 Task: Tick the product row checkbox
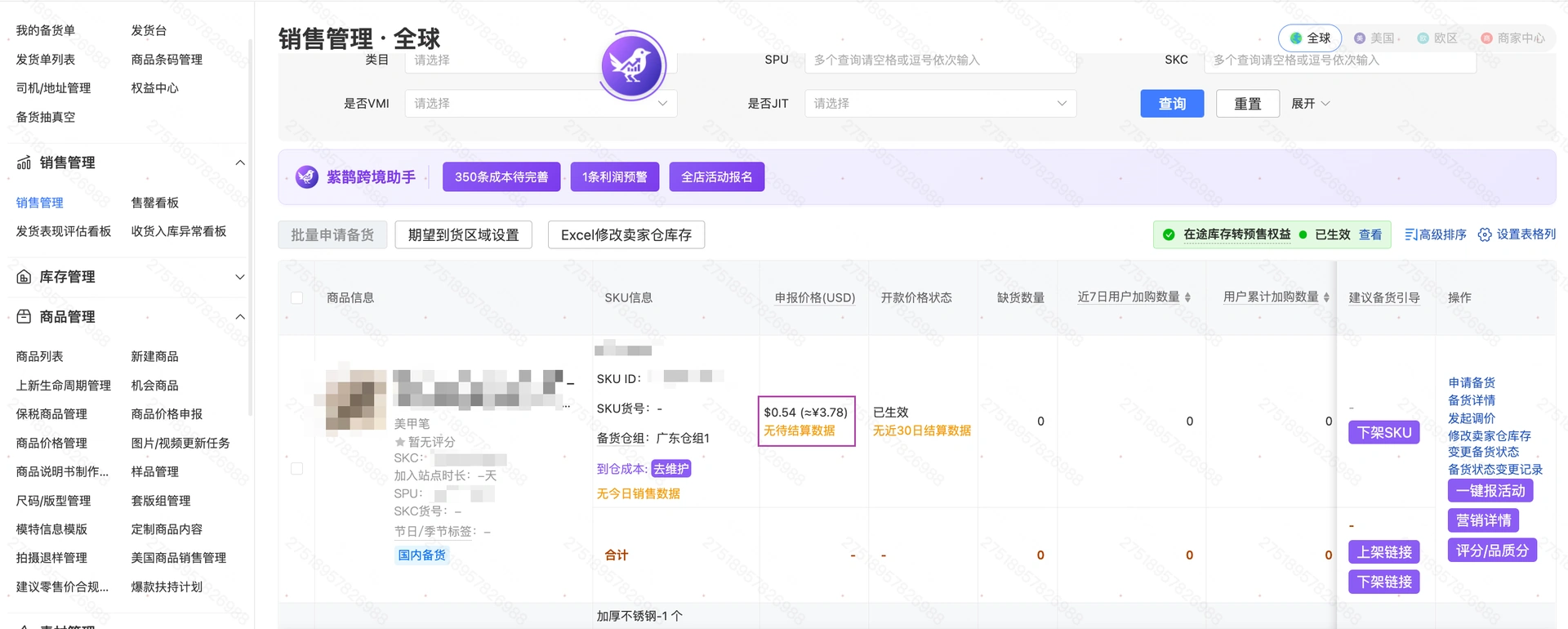coord(296,469)
